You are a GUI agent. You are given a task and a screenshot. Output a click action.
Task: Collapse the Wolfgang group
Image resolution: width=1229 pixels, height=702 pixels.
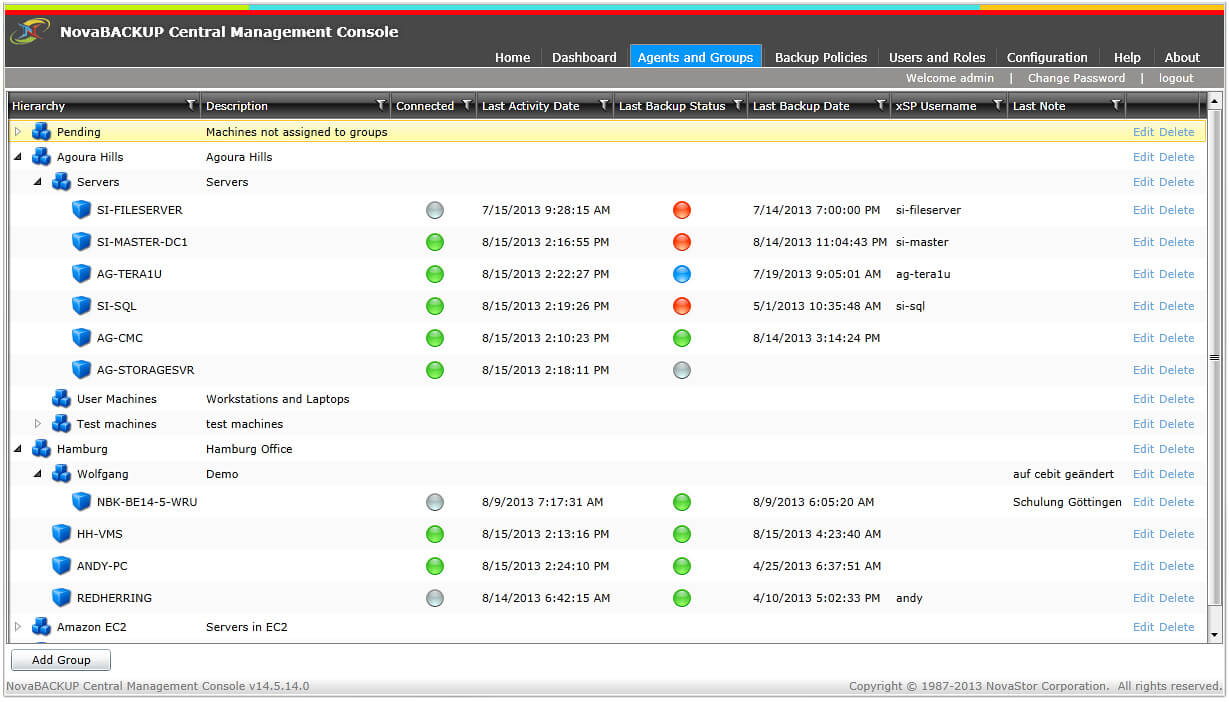pyautogui.click(x=38, y=474)
